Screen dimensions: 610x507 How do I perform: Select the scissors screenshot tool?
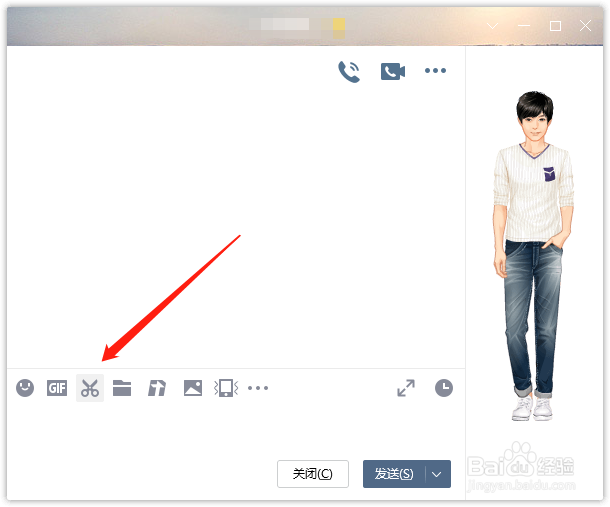point(90,388)
